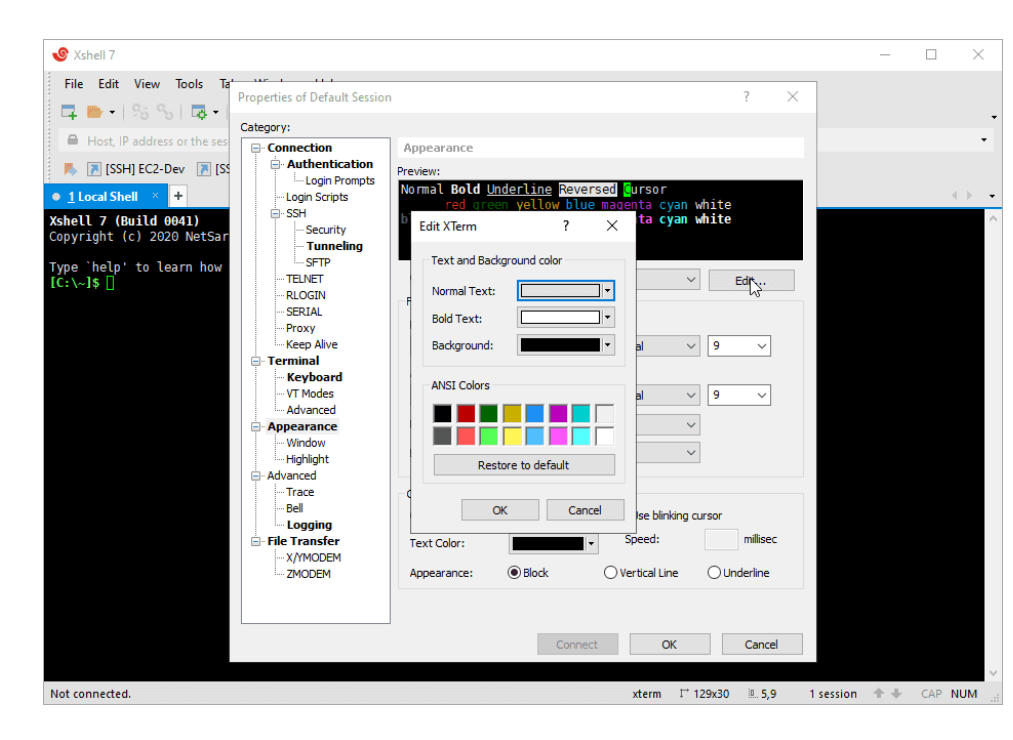Click the help question mark in Edit XTerm
Image resolution: width=1013 pixels, height=740 pixels.
coord(566,226)
